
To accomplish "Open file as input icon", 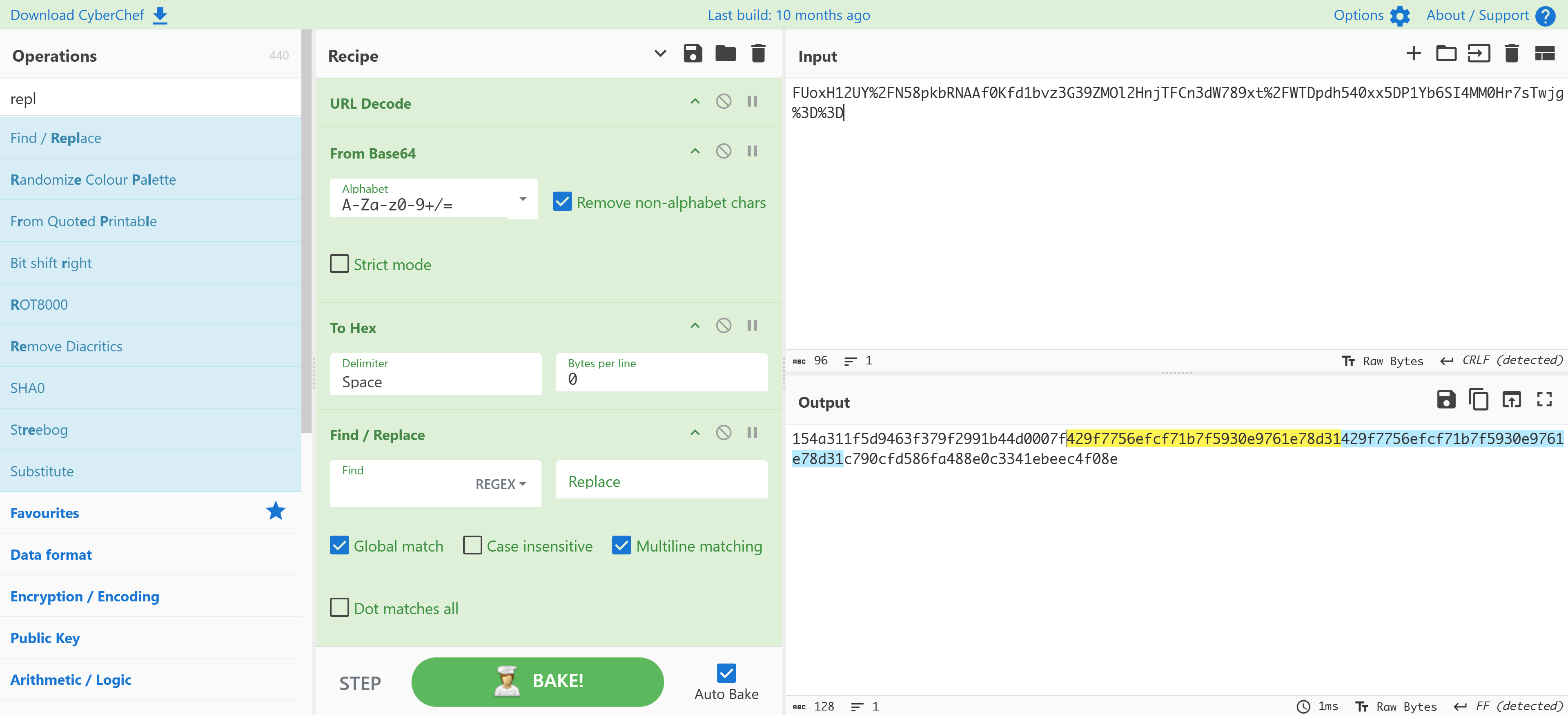I will (1479, 54).
